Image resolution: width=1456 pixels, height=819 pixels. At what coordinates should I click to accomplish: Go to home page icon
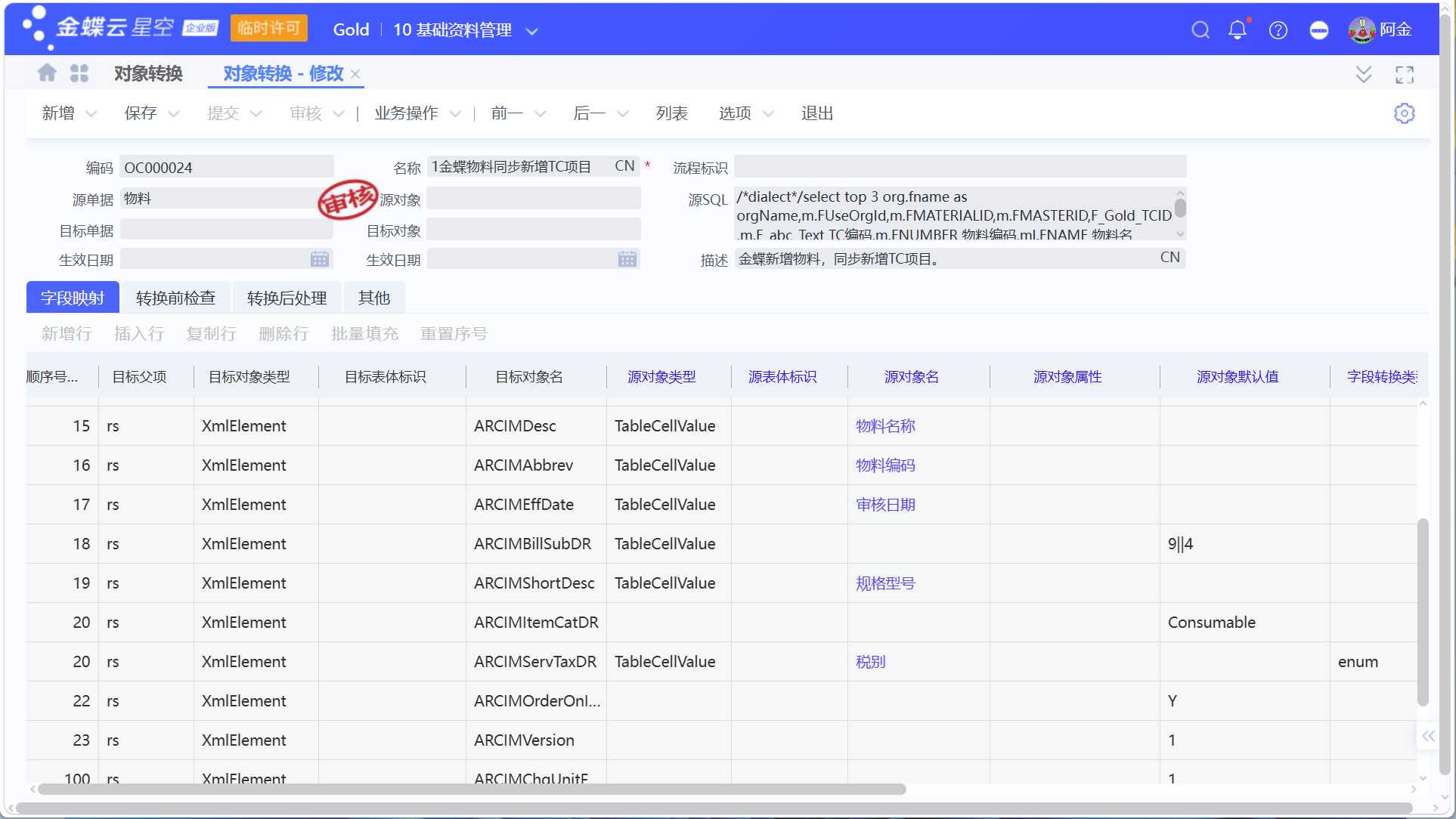(x=47, y=73)
